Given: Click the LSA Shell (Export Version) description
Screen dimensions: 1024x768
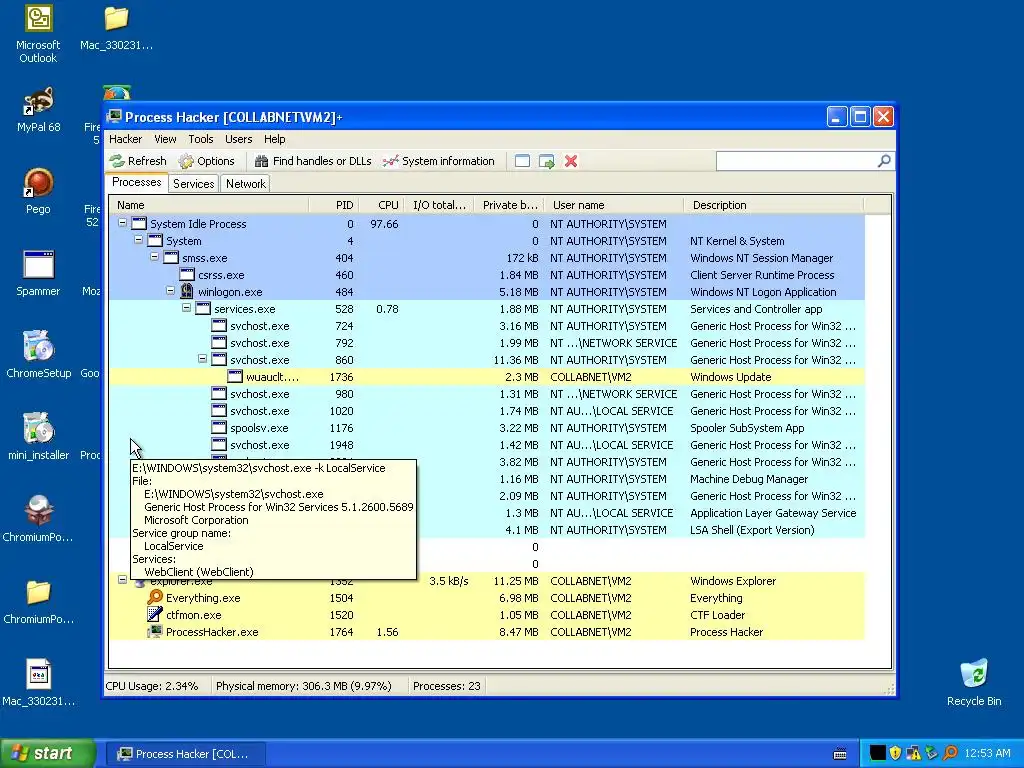Looking at the screenshot, I should (x=752, y=530).
